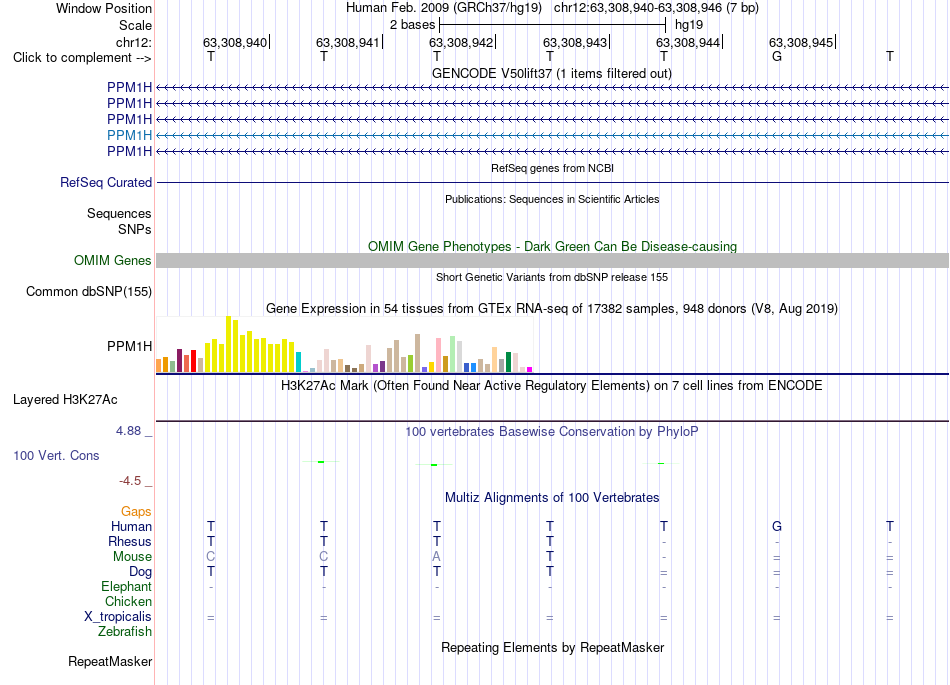Screen dimensions: 950x685
Task: Open the GENCODE V50lift37 track title
Action: pos(551,73)
